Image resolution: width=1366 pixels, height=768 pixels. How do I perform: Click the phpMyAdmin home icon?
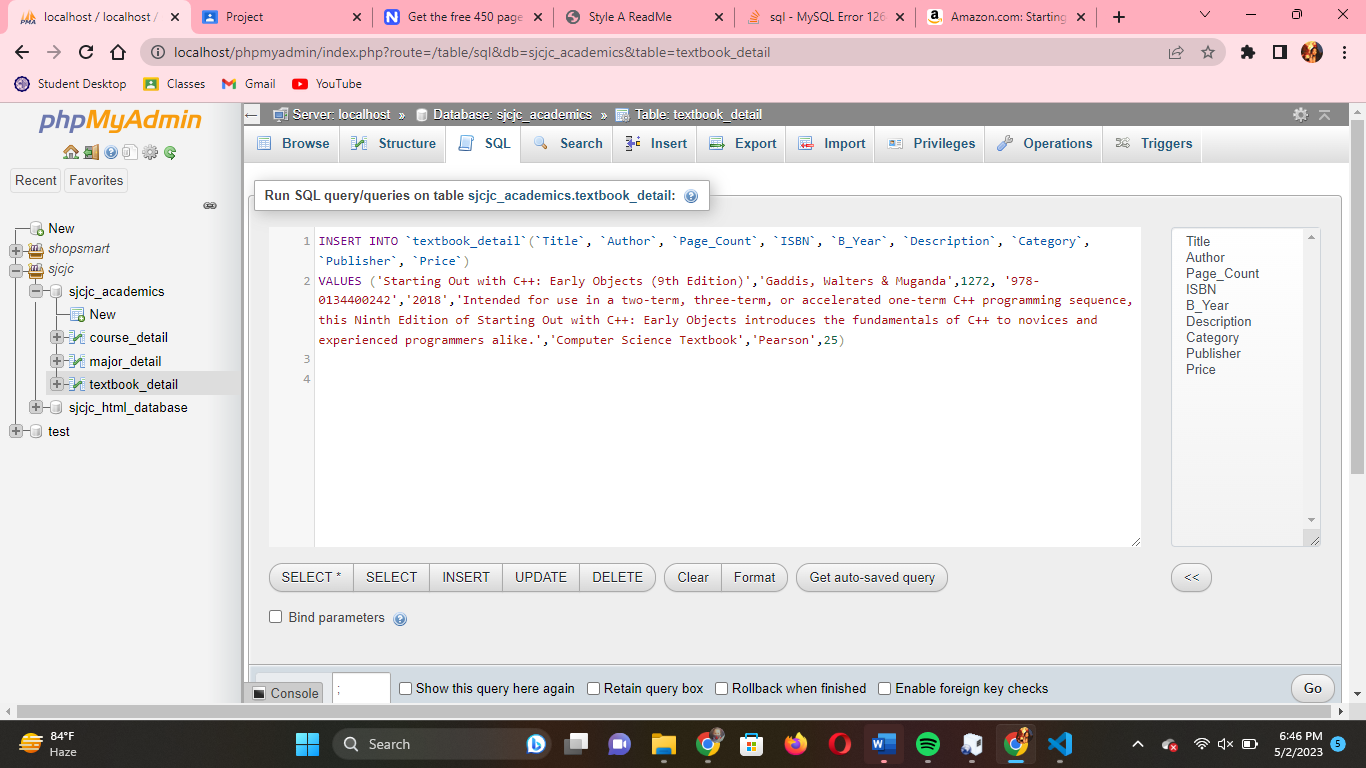(x=71, y=152)
